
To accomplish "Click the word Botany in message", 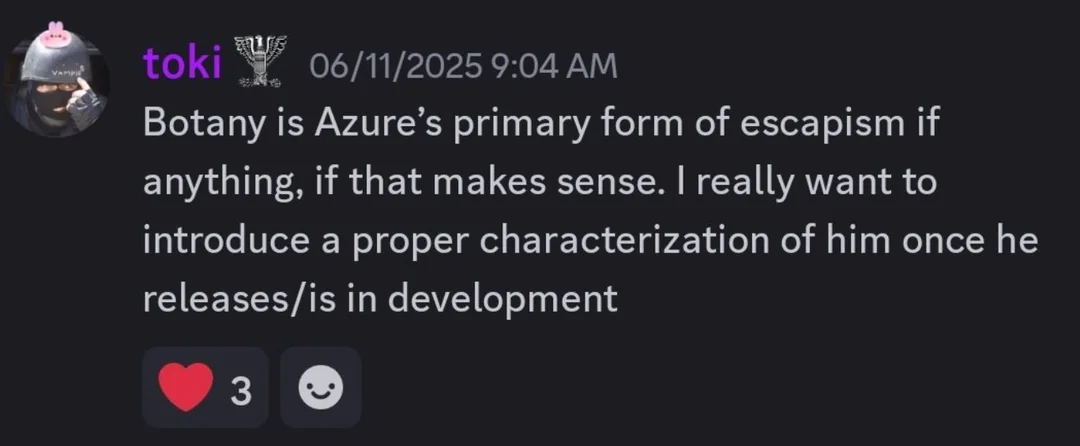I will click(x=200, y=123).
